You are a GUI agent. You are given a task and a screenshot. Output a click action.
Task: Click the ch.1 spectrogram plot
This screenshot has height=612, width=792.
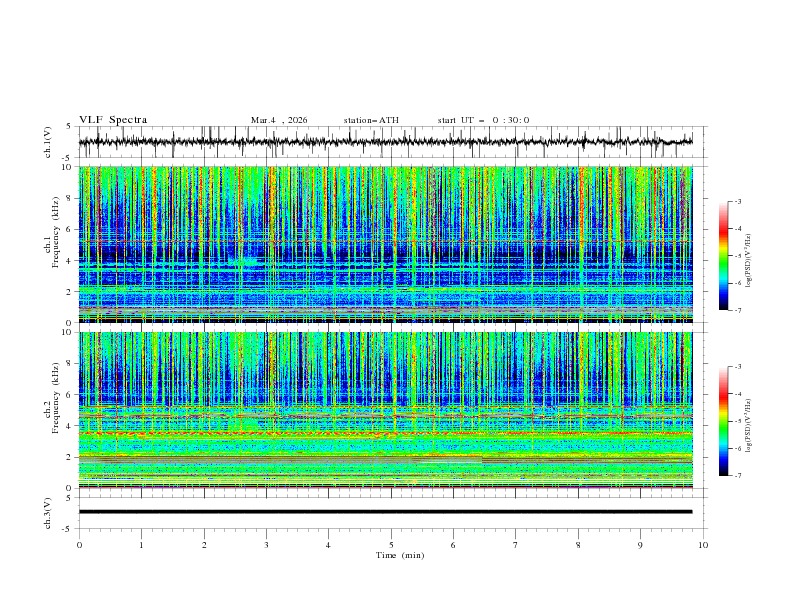386,244
